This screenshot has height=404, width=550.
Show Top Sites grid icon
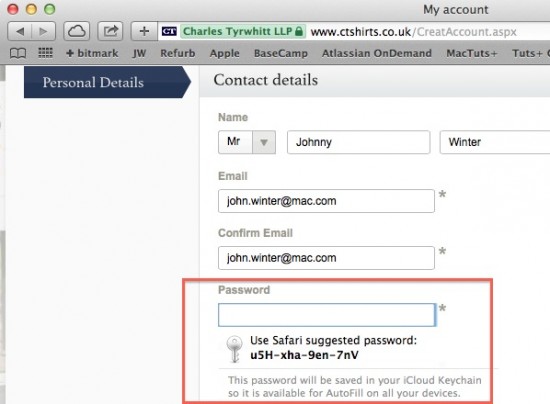45,53
